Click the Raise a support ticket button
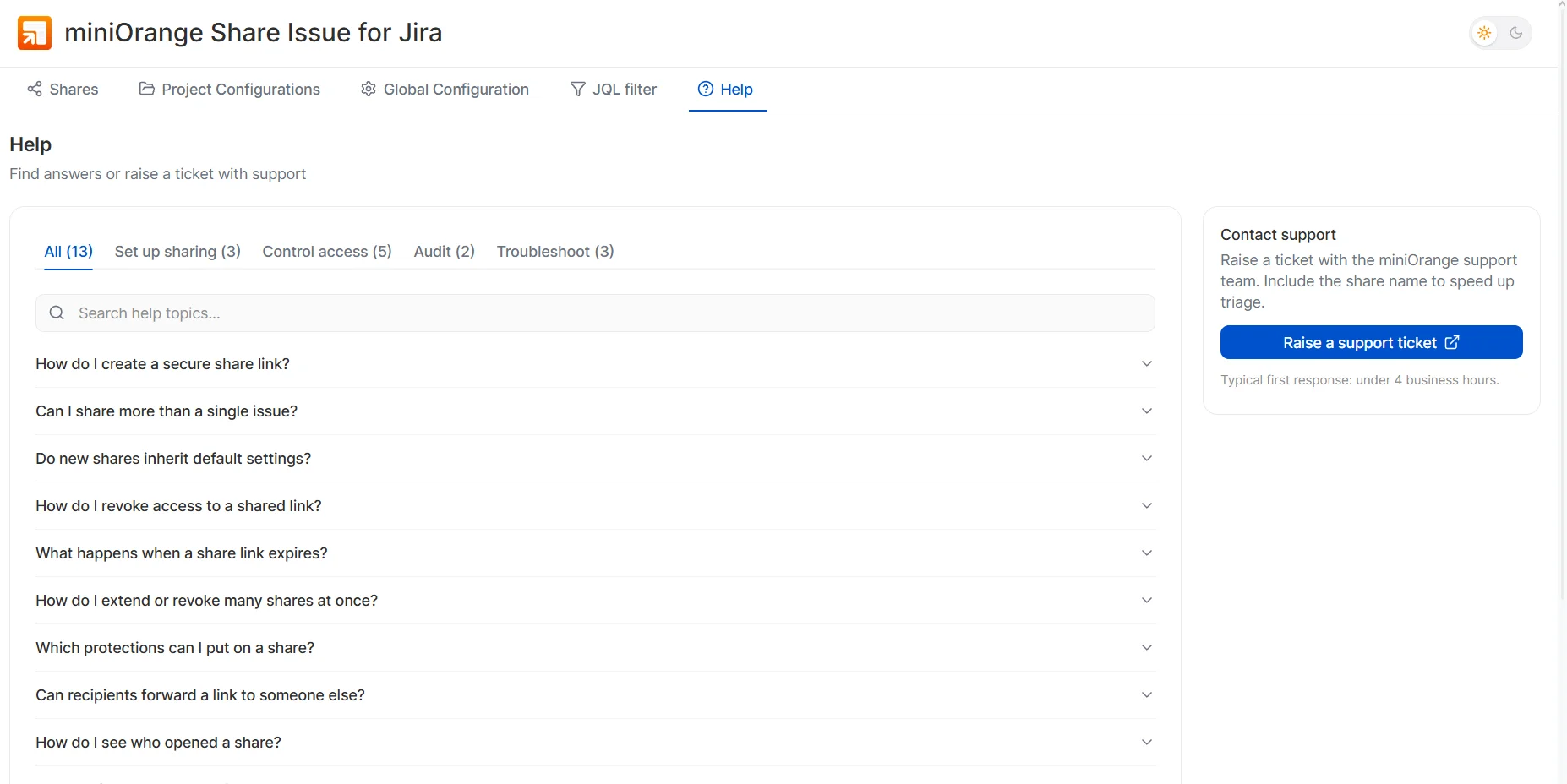The height and width of the screenshot is (784, 1567). (1371, 342)
